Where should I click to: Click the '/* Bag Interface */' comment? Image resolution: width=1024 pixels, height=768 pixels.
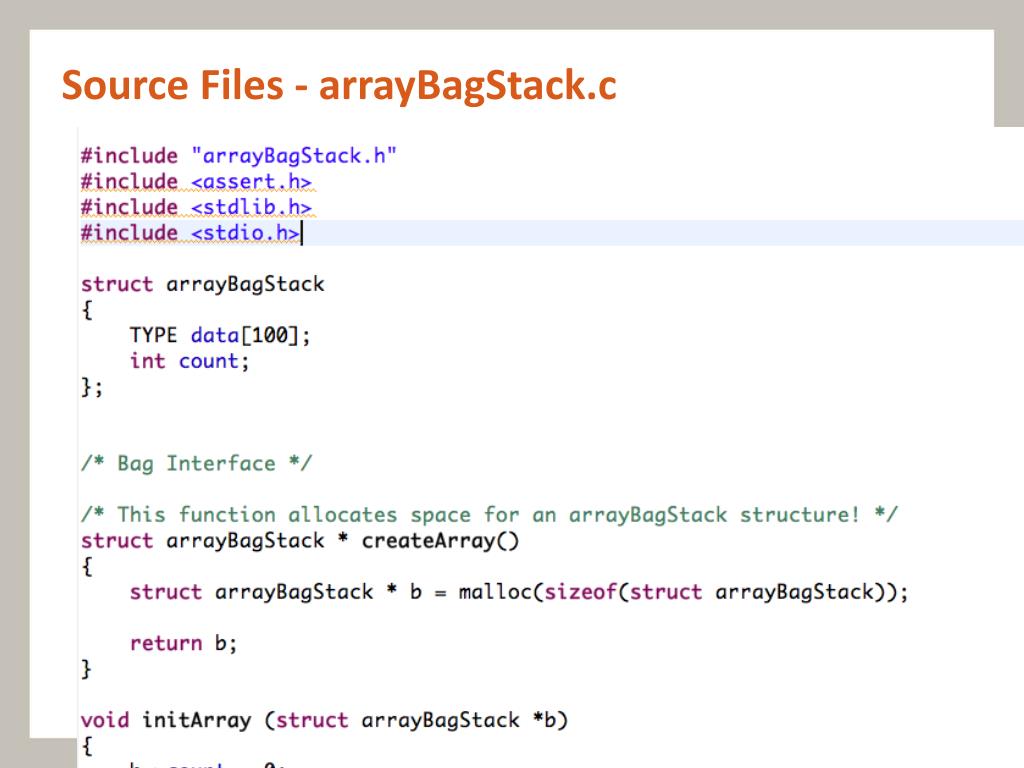click(196, 464)
